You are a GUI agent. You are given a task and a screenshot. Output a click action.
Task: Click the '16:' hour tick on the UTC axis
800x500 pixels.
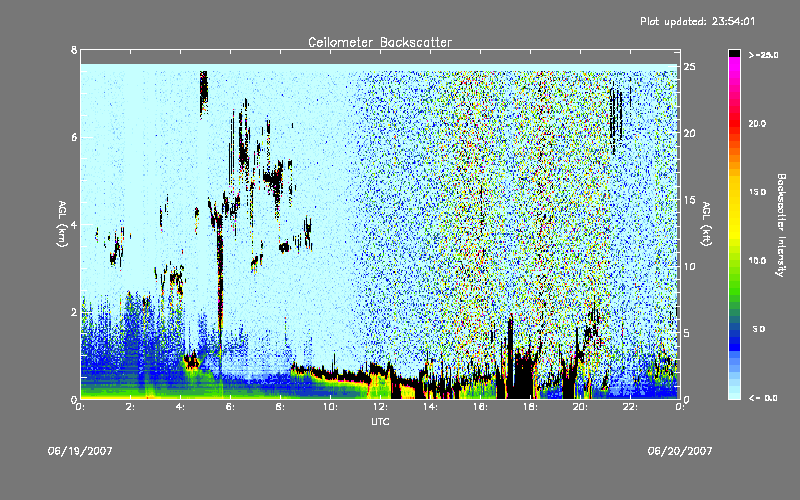coord(481,407)
